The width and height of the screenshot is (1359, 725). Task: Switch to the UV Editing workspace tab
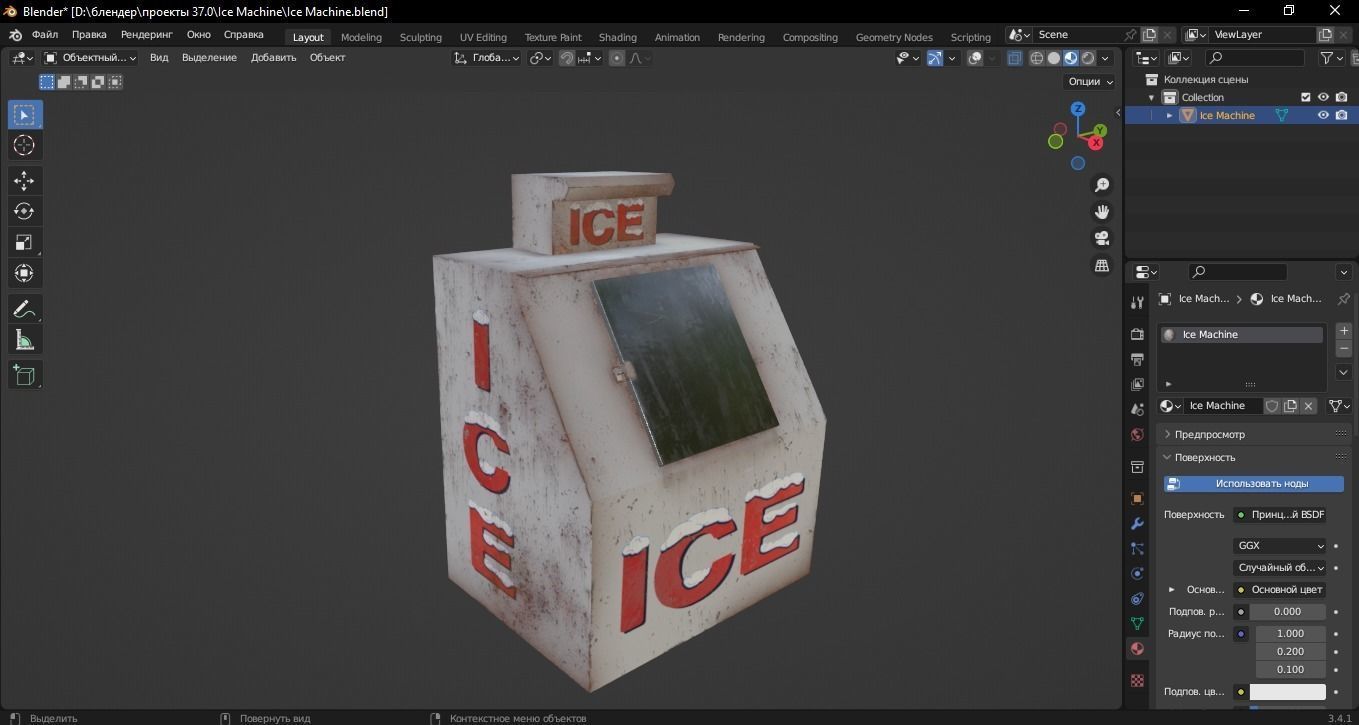(483, 37)
